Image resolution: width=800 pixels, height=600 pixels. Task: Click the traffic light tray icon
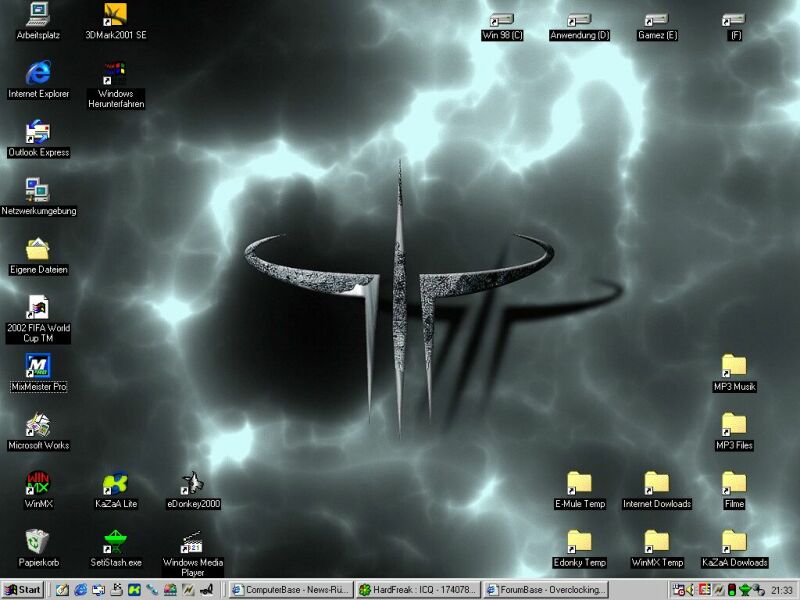732,590
